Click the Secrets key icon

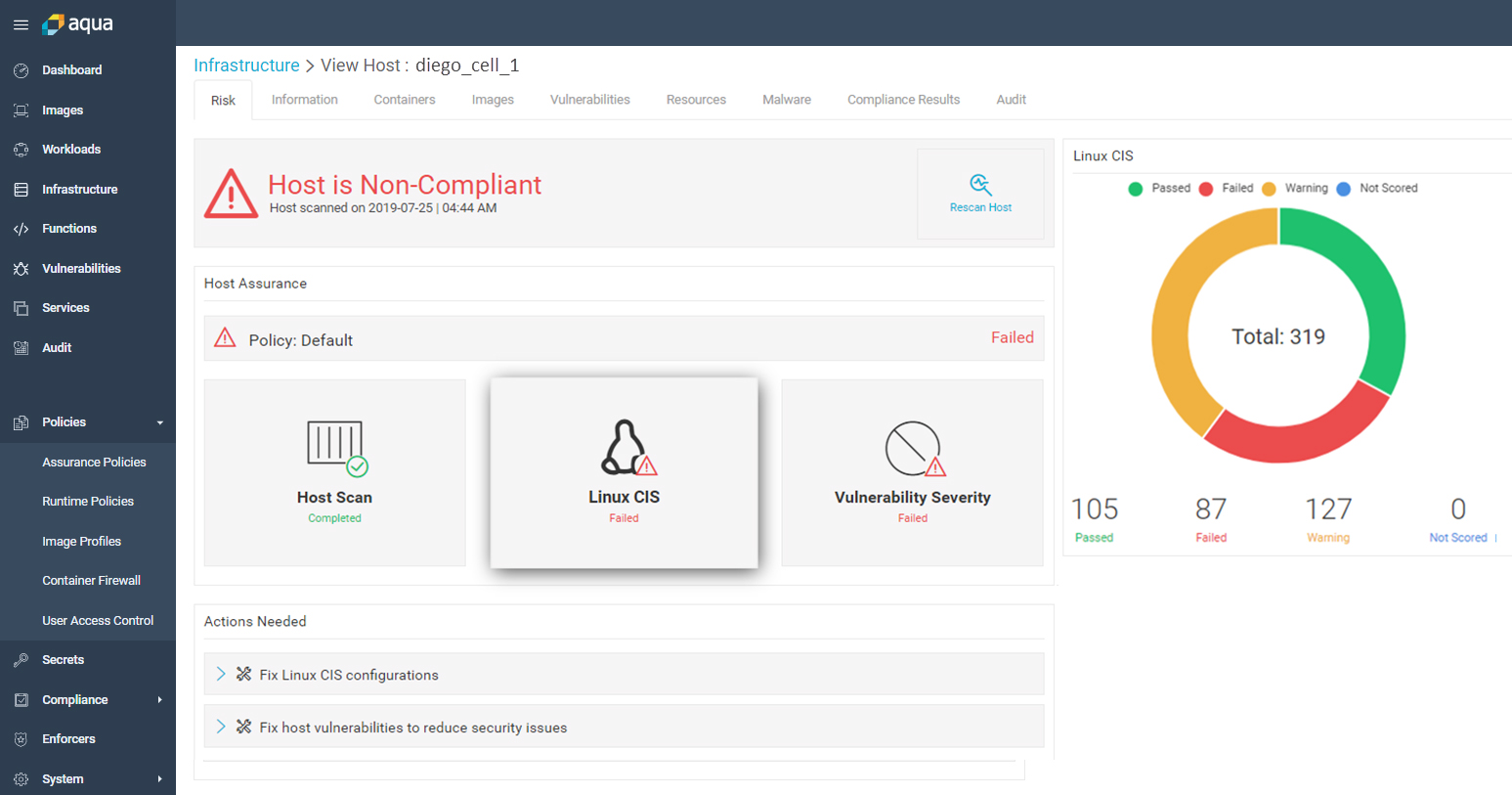pos(21,660)
